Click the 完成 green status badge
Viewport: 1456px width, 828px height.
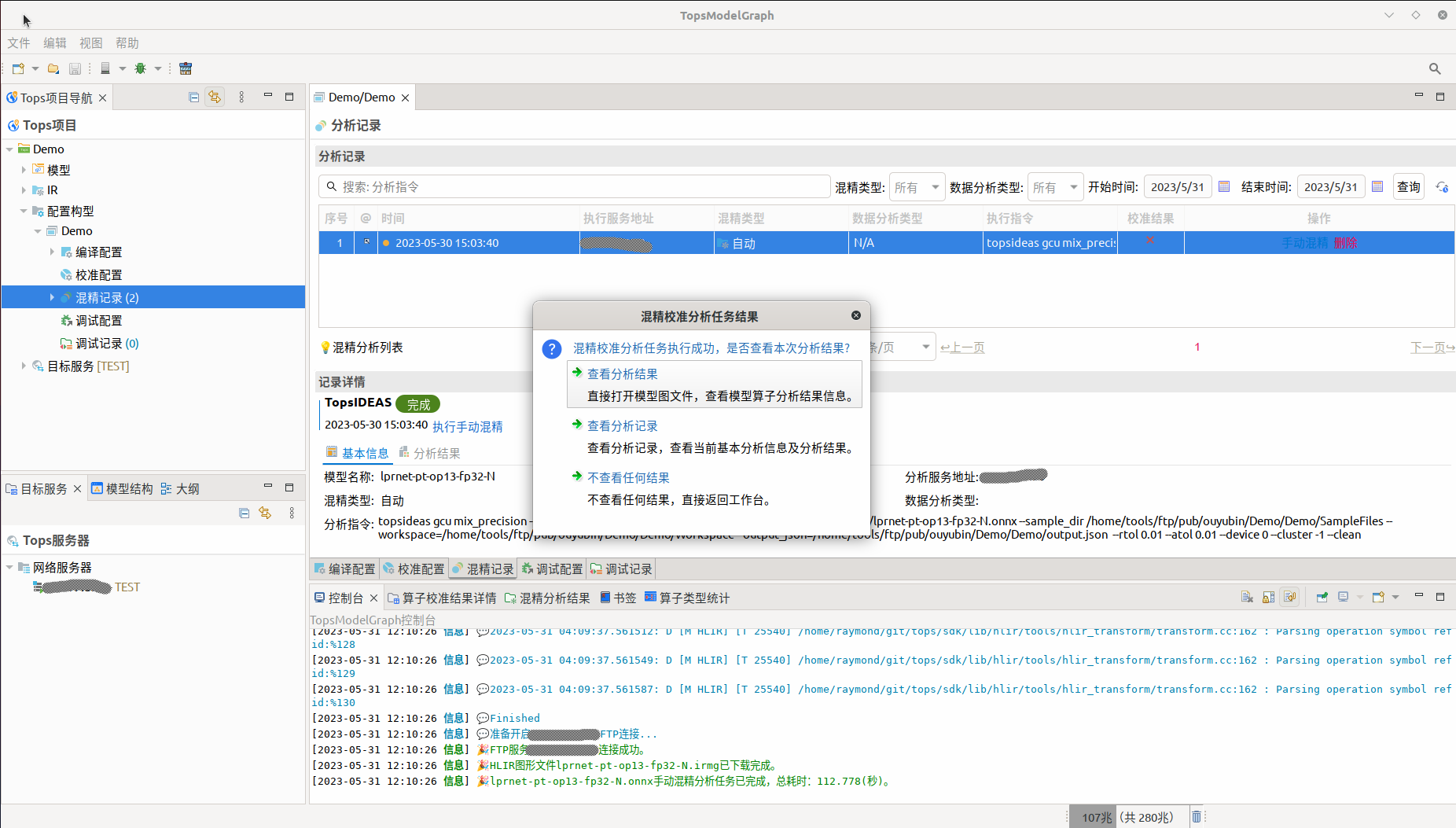click(x=418, y=404)
